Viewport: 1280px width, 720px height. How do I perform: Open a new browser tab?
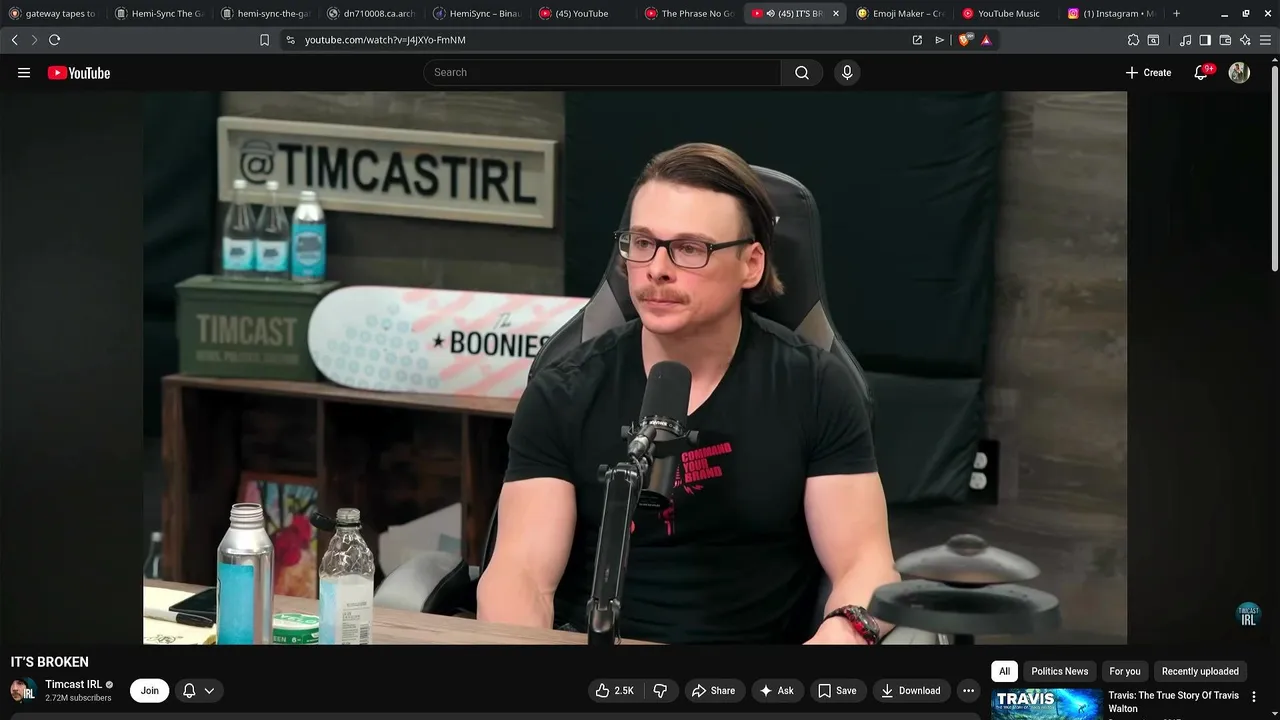coord(1176,14)
